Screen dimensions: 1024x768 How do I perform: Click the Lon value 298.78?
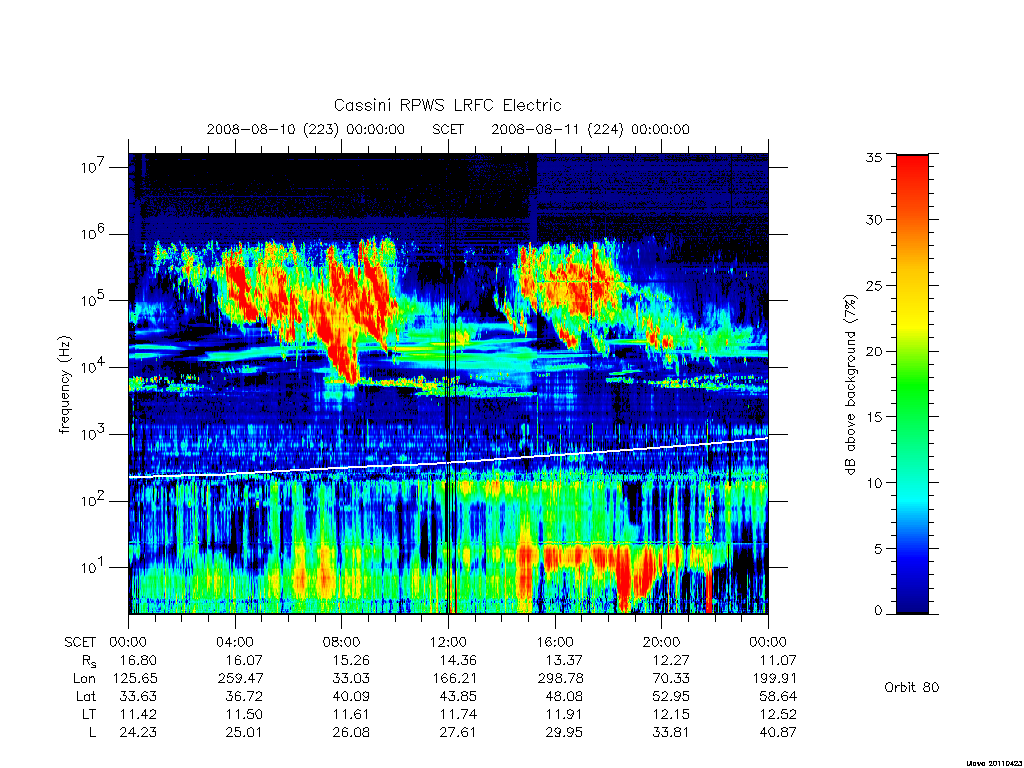tap(560, 679)
